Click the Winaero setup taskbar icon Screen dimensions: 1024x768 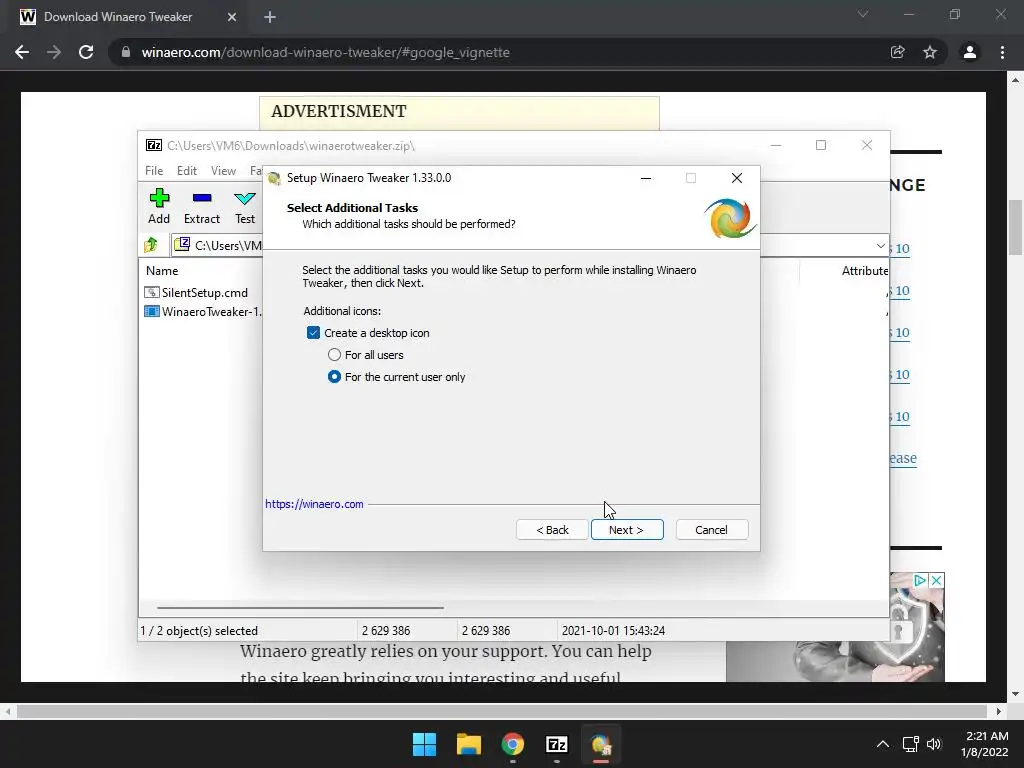point(601,744)
